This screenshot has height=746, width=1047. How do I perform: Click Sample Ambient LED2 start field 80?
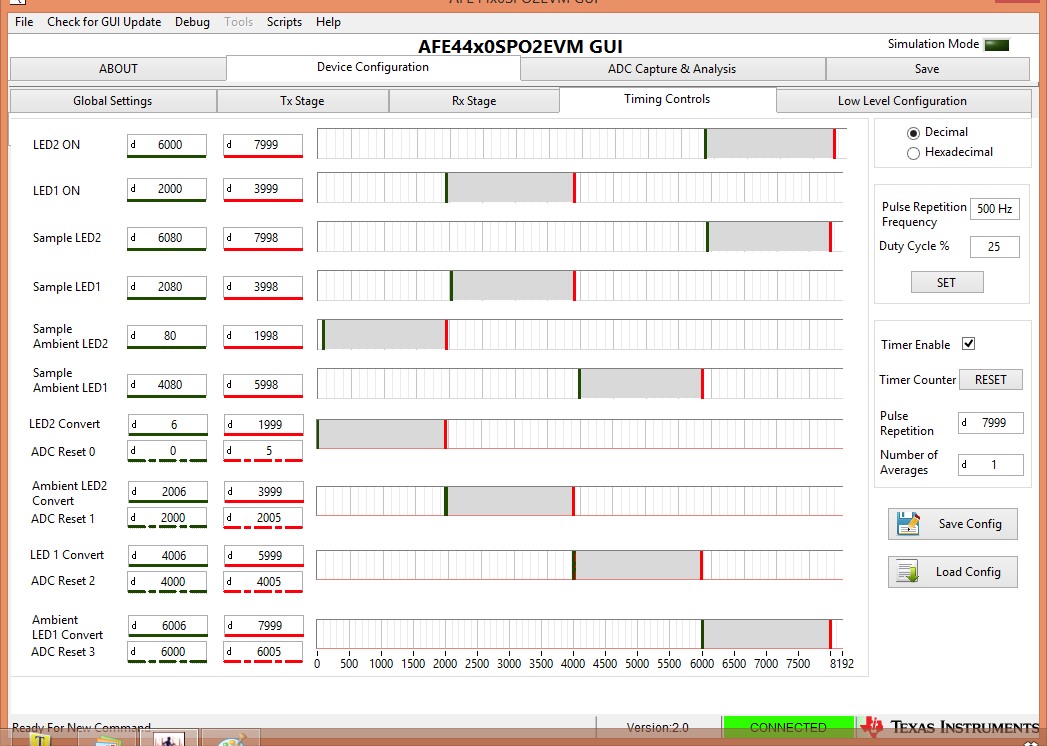(167, 336)
